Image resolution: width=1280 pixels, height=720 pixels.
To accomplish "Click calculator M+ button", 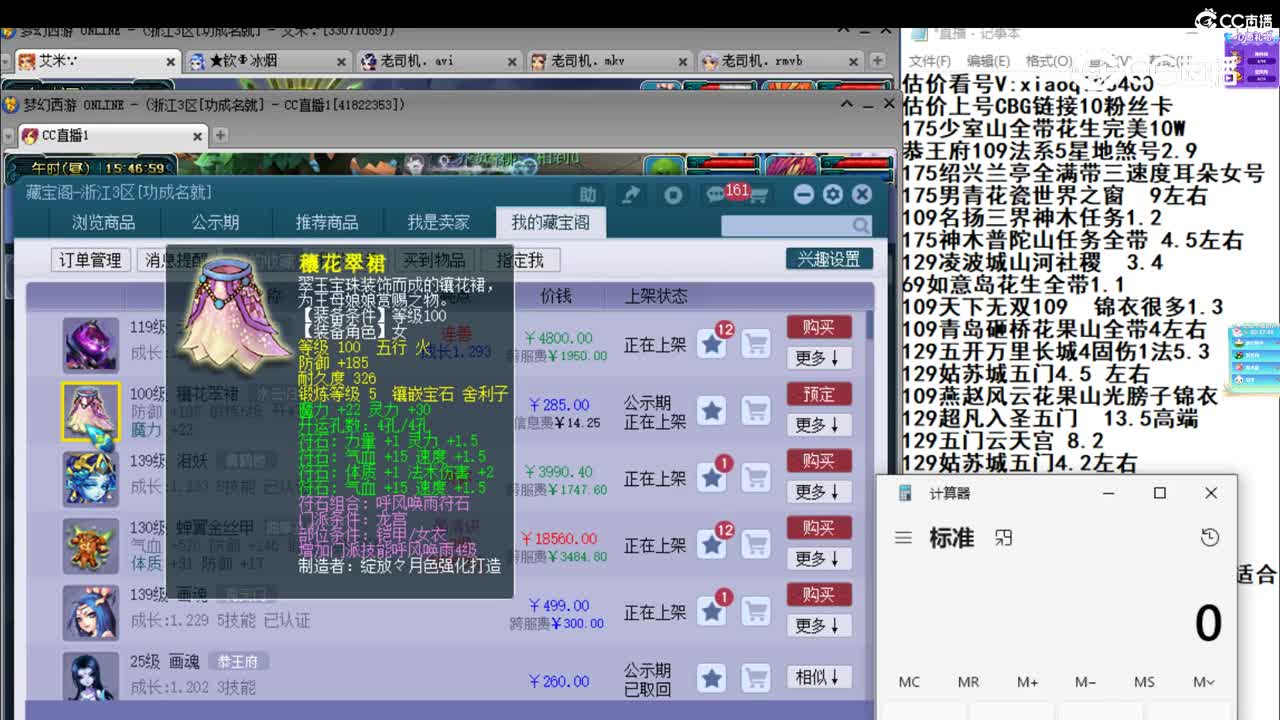I will 1027,682.
